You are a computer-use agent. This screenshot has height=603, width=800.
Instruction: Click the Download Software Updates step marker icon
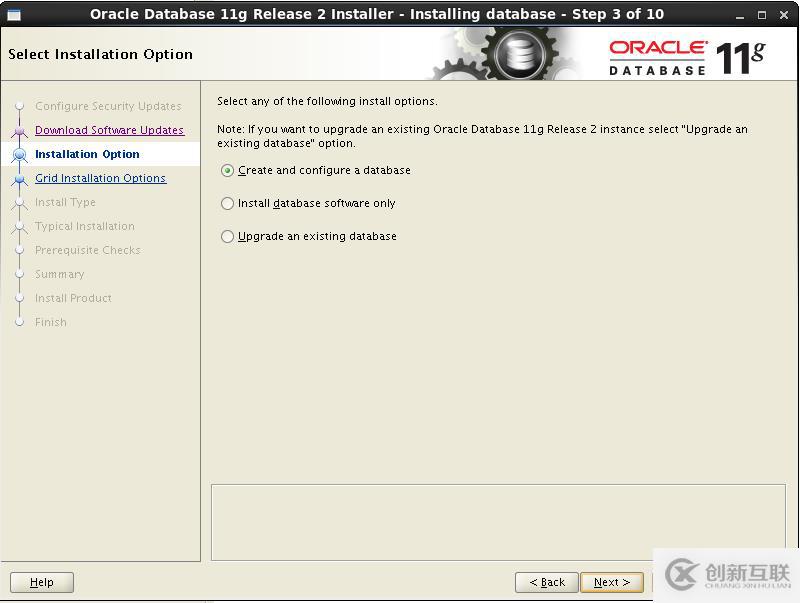[x=19, y=131]
